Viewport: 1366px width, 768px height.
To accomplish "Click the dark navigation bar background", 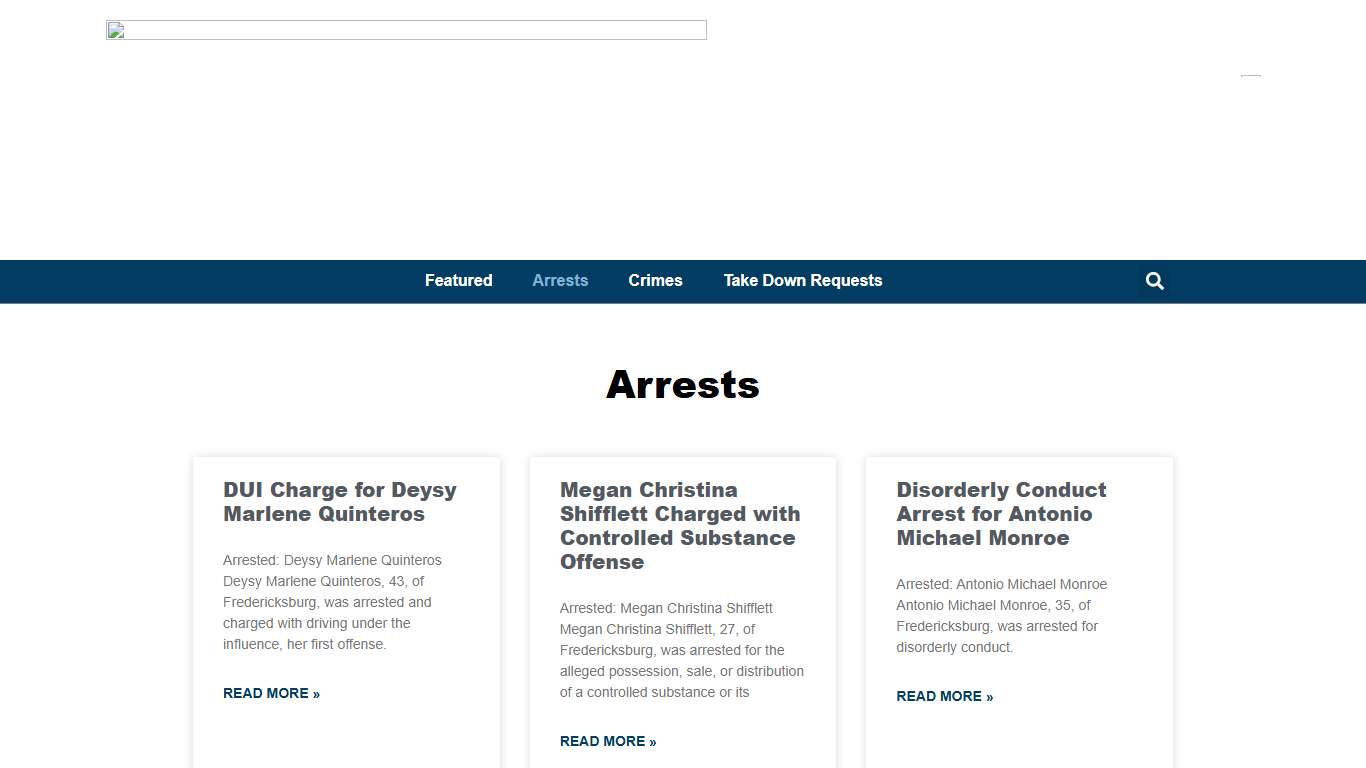I will tap(200, 281).
